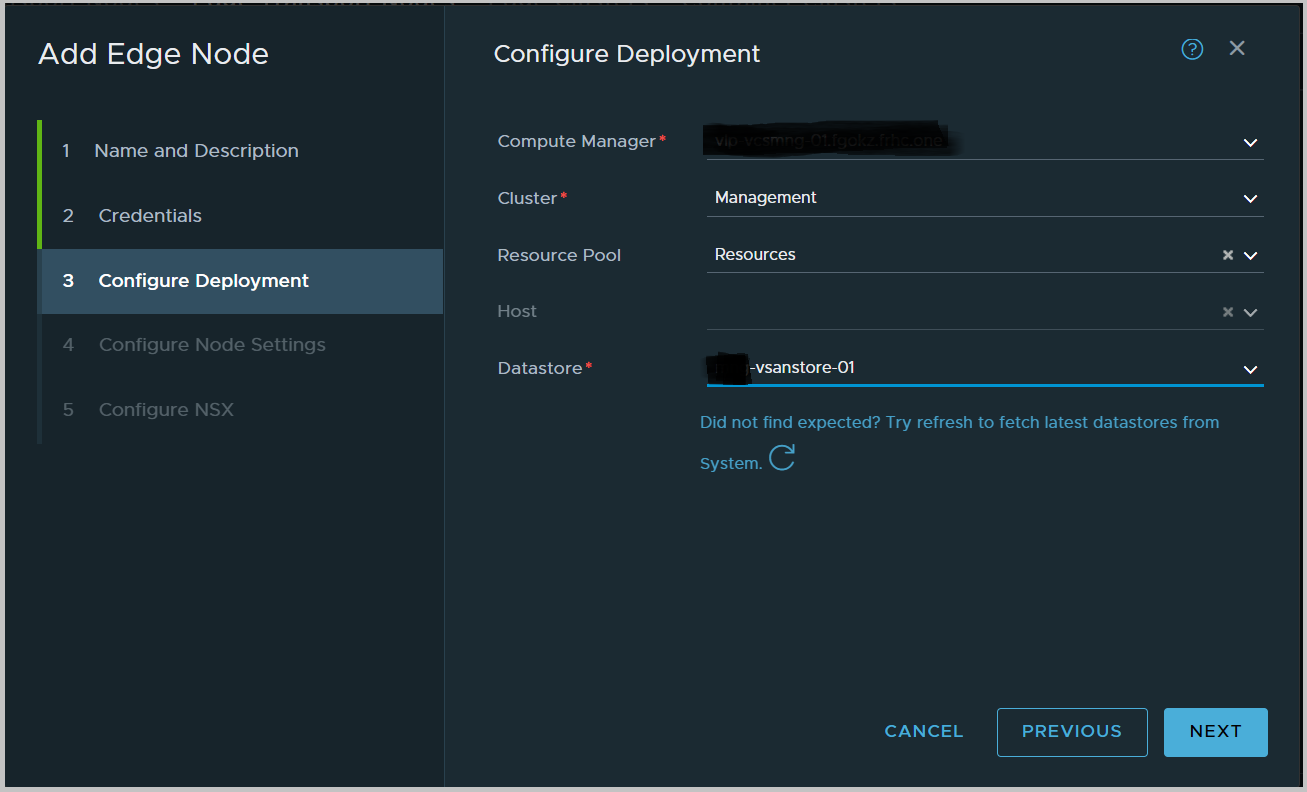Image resolution: width=1307 pixels, height=792 pixels.
Task: Click the Datastore input field
Action: [950, 367]
